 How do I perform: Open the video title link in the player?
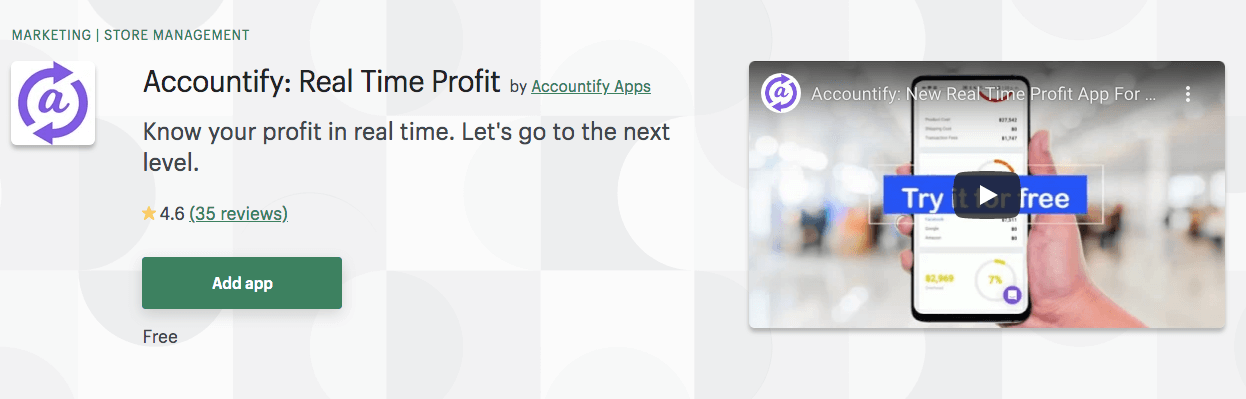pos(984,95)
